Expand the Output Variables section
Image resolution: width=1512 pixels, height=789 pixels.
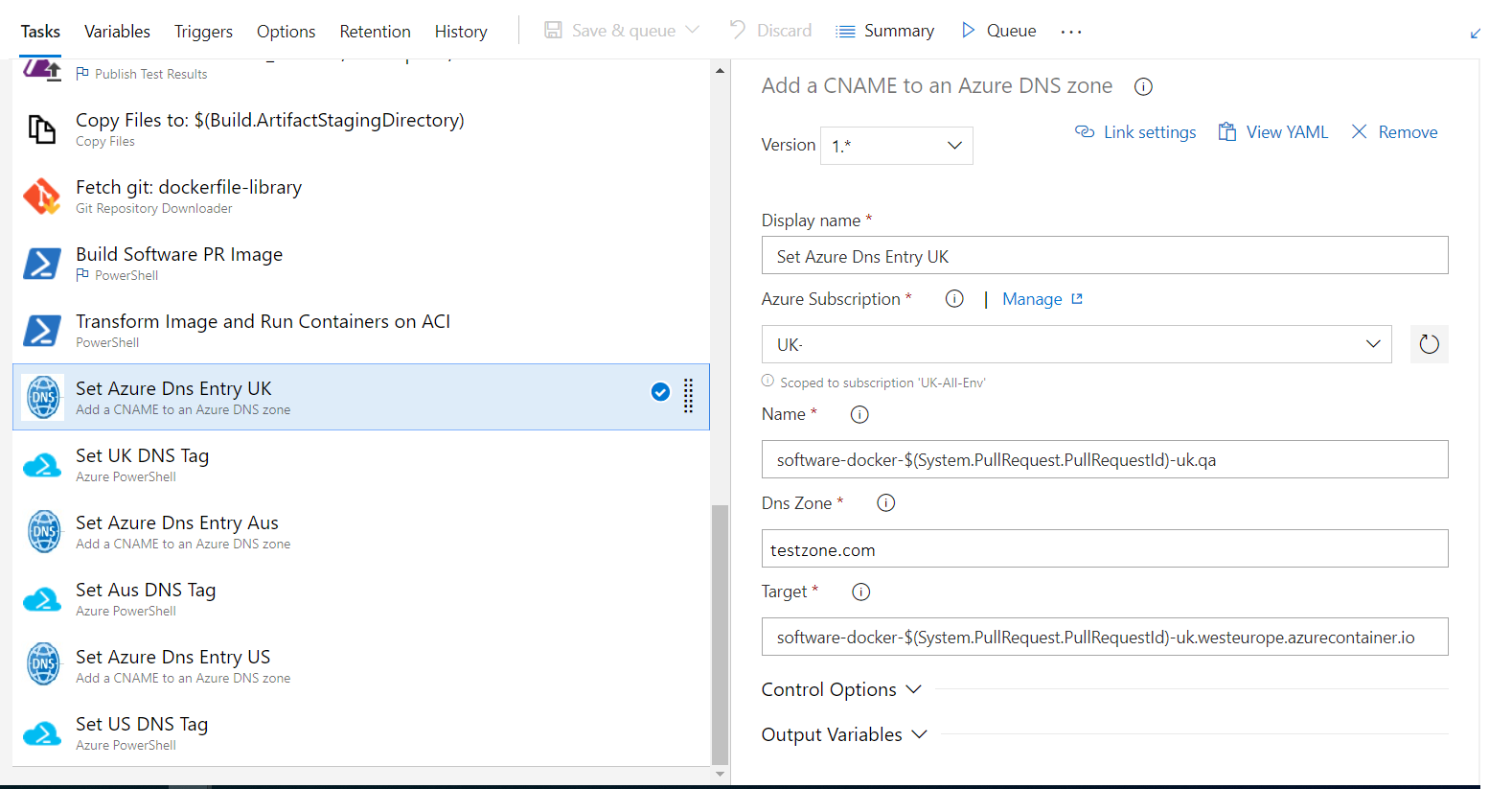point(844,734)
